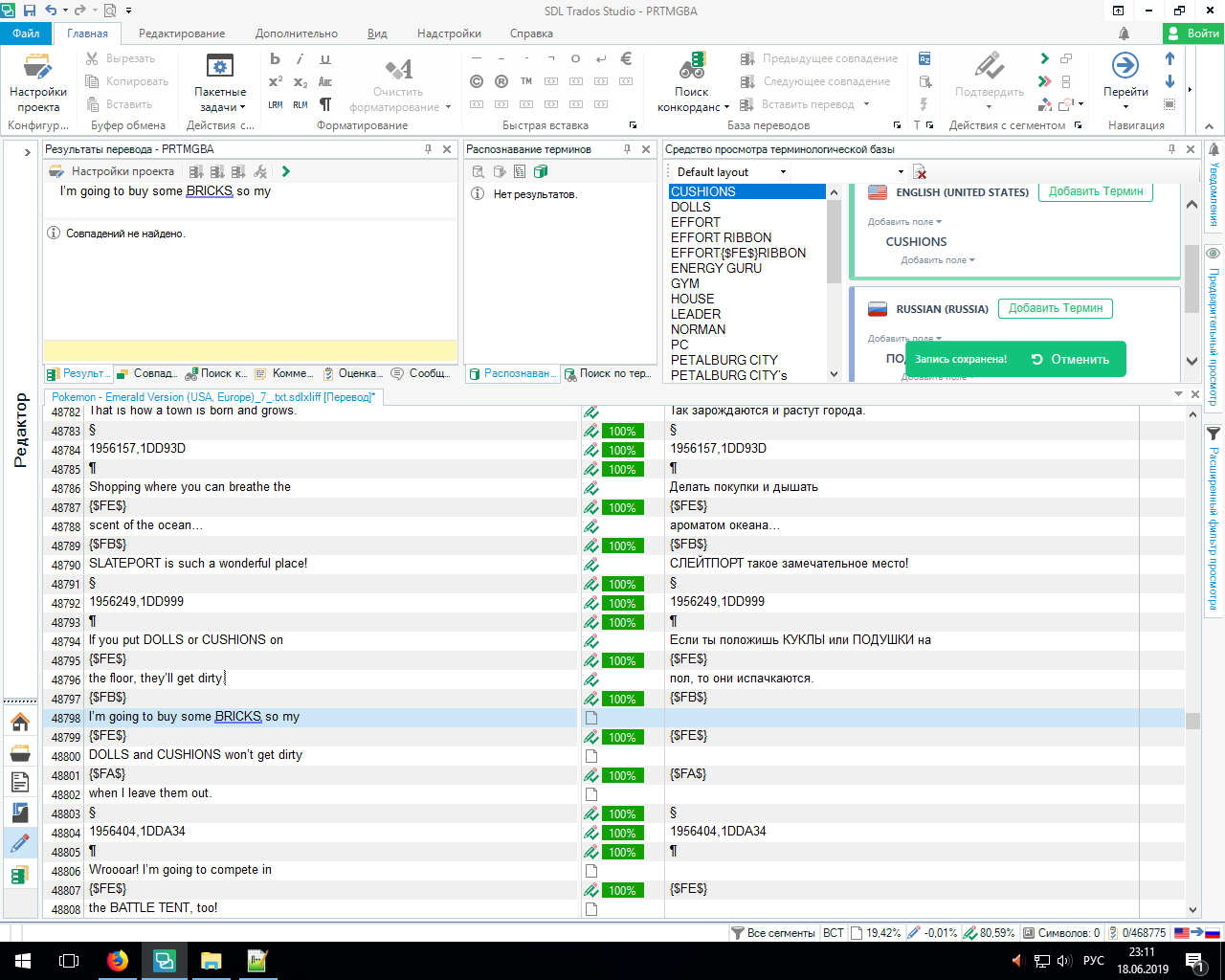
Task: Toggle auto-hide pin on Результаты перевода panel
Action: click(429, 149)
